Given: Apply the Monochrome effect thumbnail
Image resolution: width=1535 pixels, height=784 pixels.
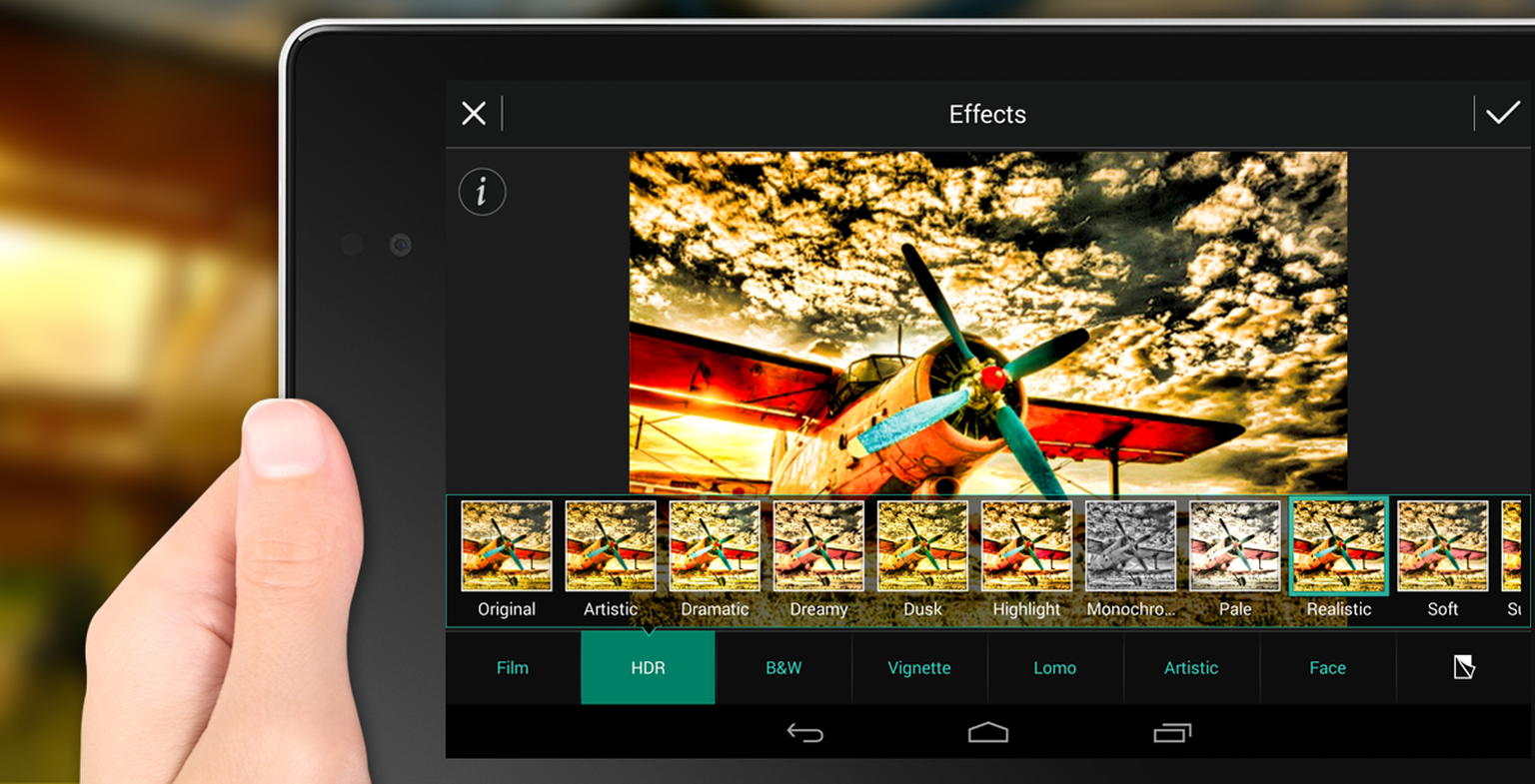Looking at the screenshot, I should 1130,546.
